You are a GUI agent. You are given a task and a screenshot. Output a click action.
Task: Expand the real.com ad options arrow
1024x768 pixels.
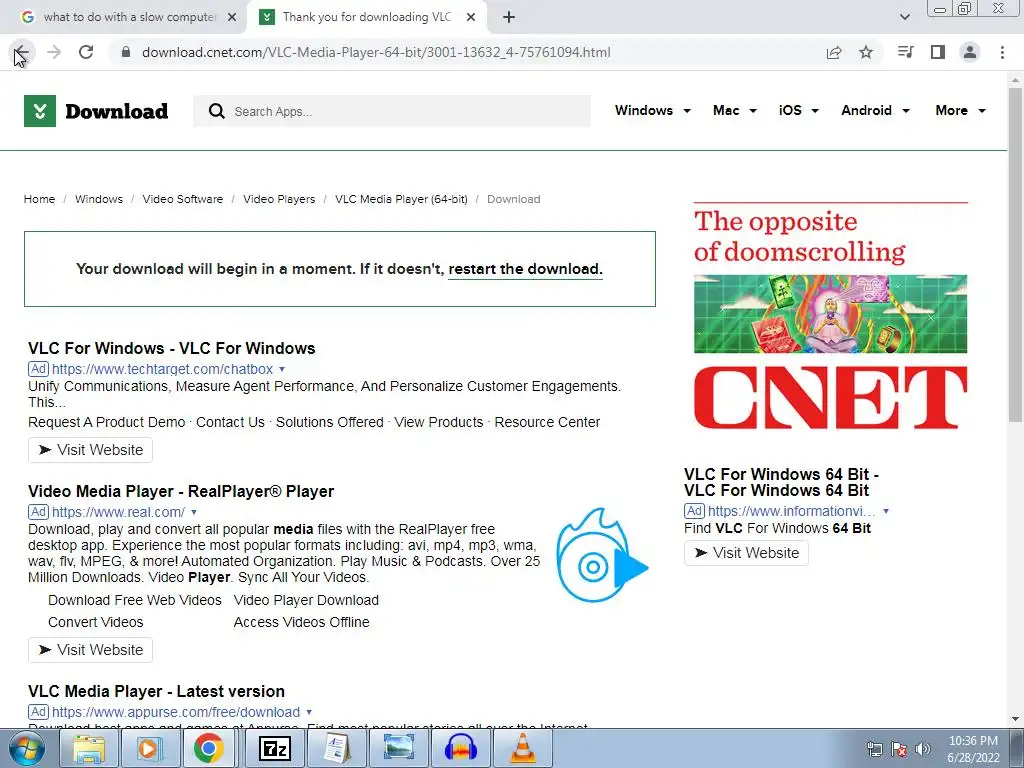[x=194, y=512]
